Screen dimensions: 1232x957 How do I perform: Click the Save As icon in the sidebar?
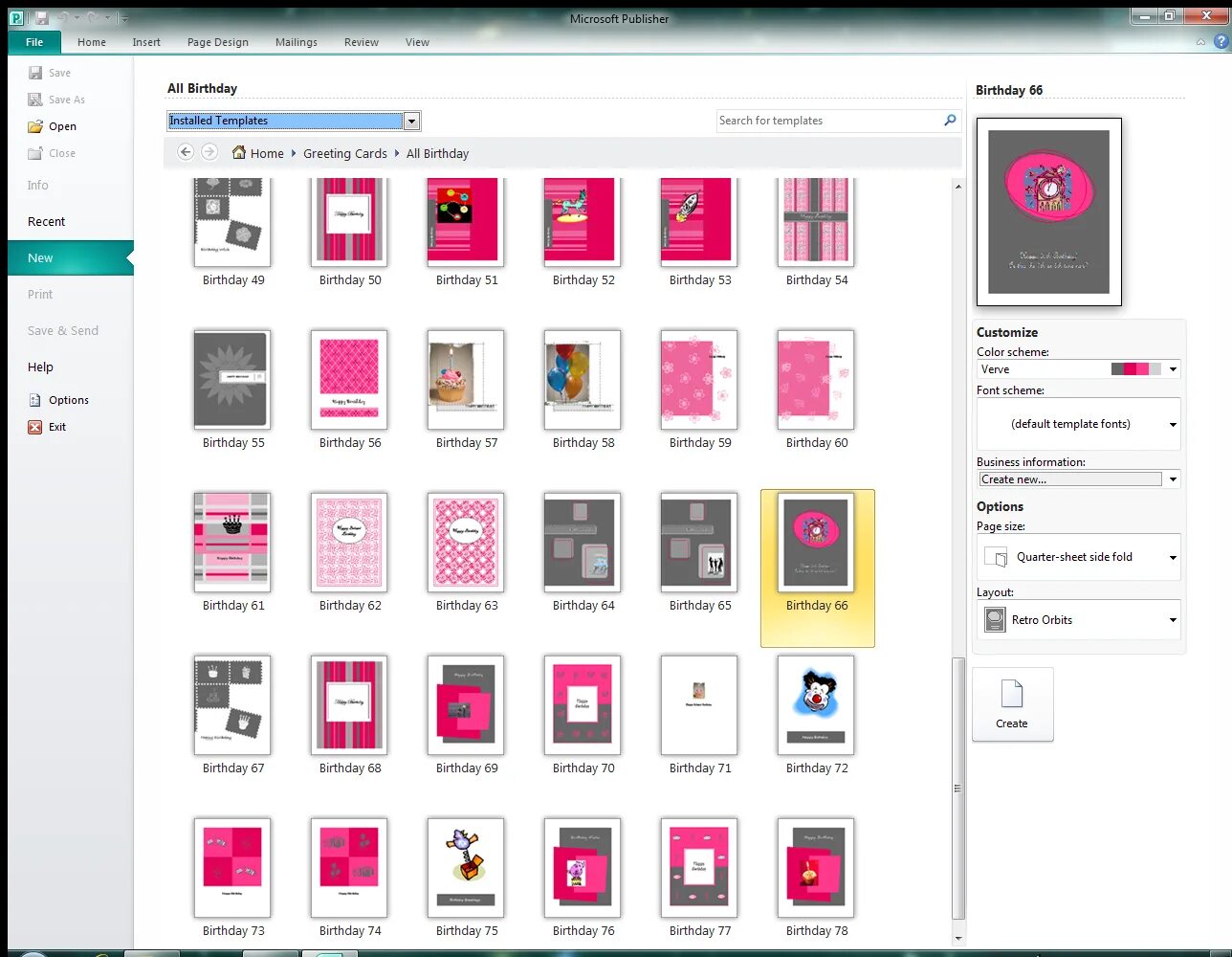click(x=35, y=99)
